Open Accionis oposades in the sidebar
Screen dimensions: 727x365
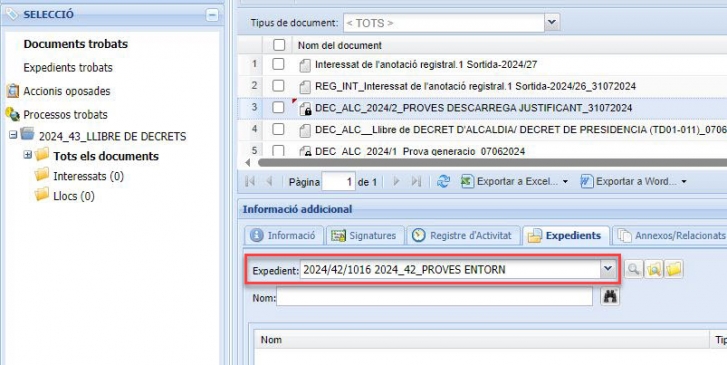[67, 91]
